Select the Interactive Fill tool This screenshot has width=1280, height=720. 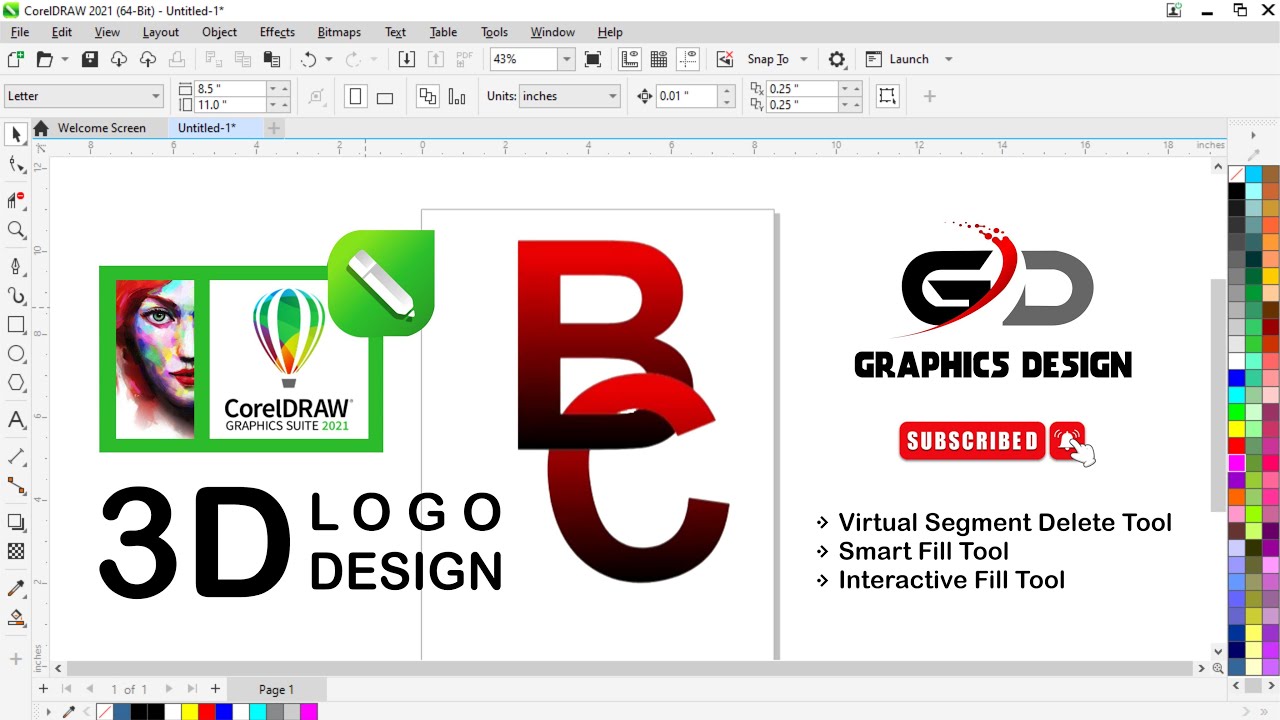click(16, 618)
